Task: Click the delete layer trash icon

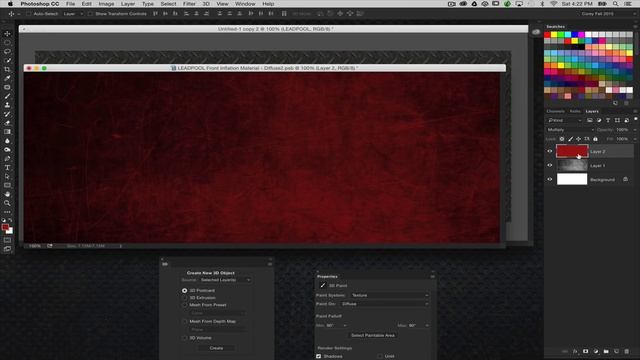Action: [x=627, y=351]
